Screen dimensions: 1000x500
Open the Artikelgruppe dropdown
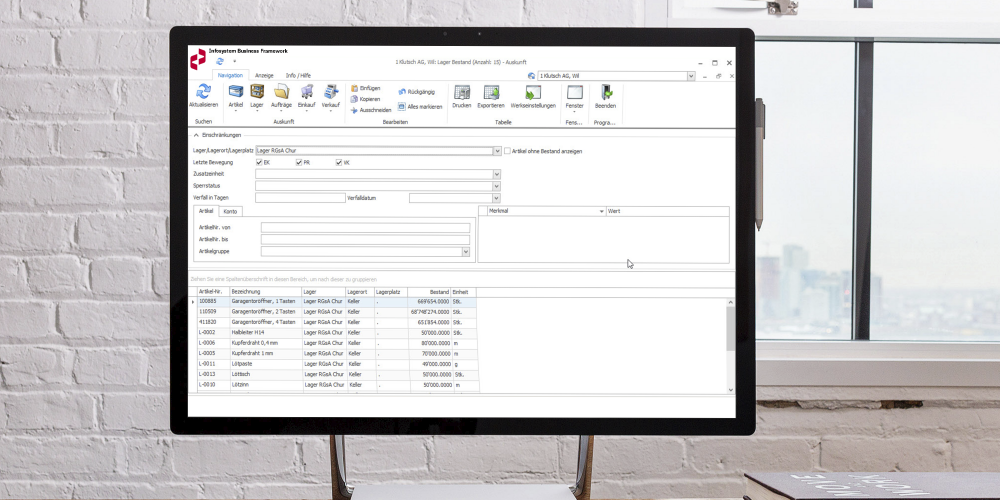[466, 252]
